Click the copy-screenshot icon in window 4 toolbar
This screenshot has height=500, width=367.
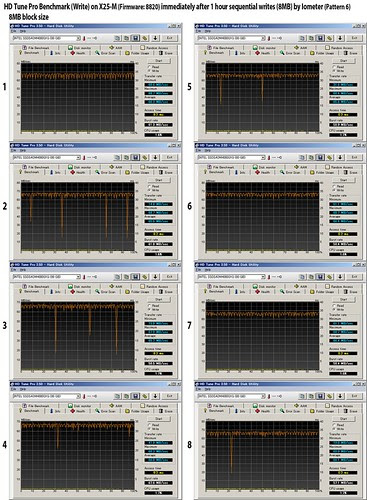(126, 396)
